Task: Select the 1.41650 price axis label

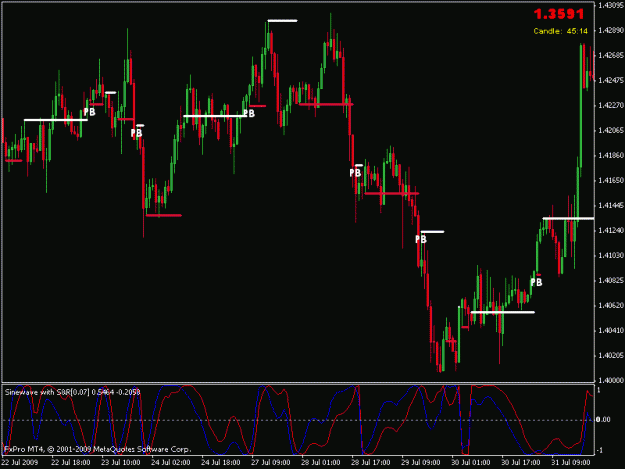Action: [x=610, y=181]
